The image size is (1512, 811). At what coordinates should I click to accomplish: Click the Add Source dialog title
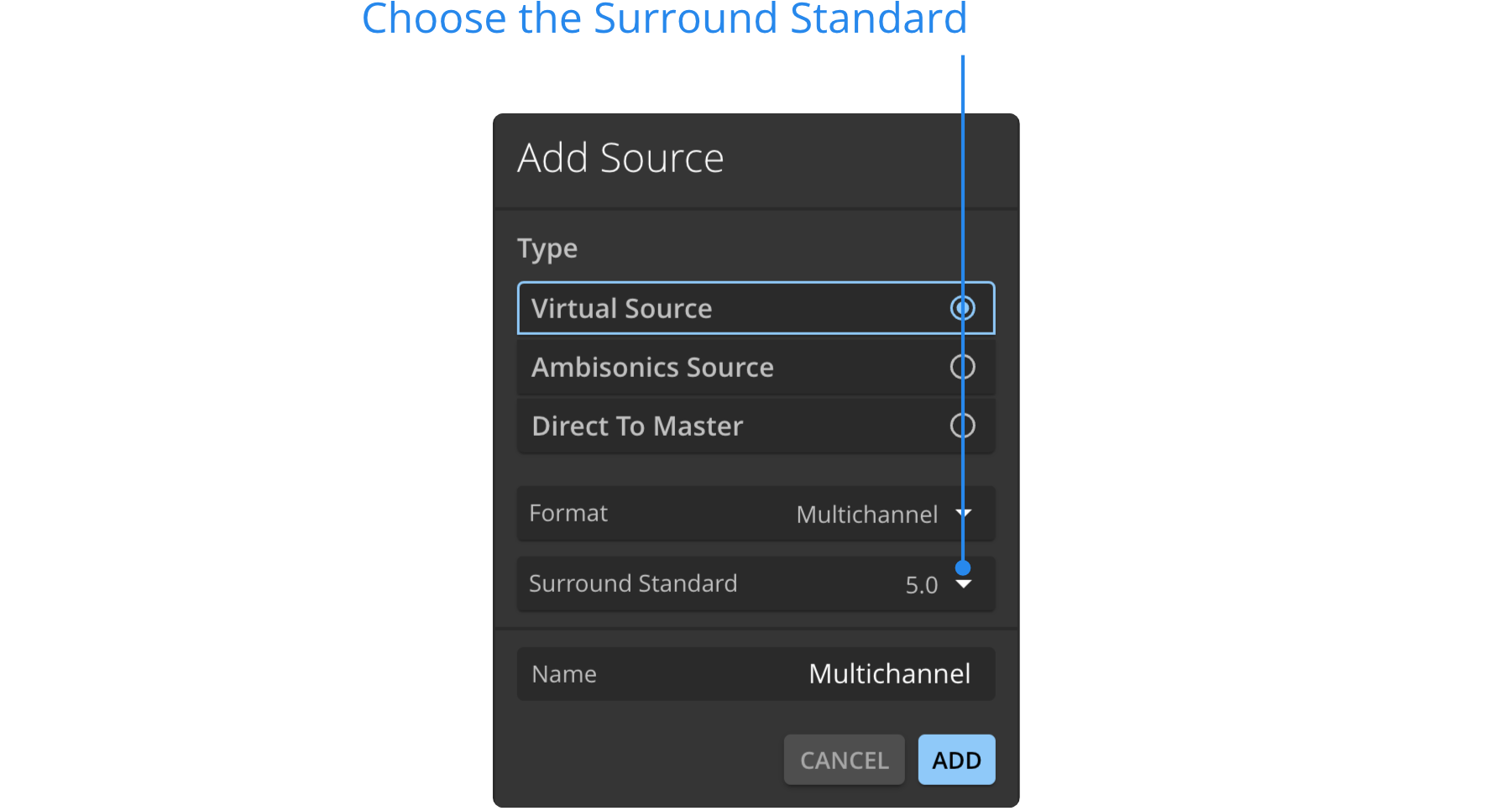coord(620,158)
